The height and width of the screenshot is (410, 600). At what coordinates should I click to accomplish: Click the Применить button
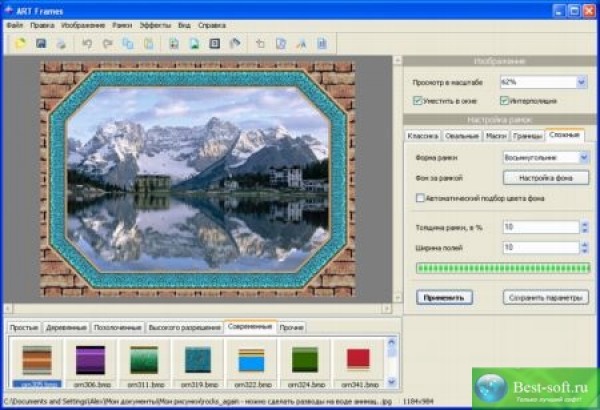pyautogui.click(x=444, y=297)
